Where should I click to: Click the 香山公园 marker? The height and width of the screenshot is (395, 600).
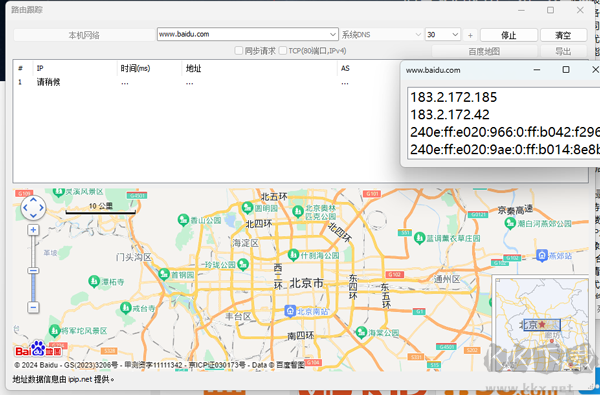point(183,220)
